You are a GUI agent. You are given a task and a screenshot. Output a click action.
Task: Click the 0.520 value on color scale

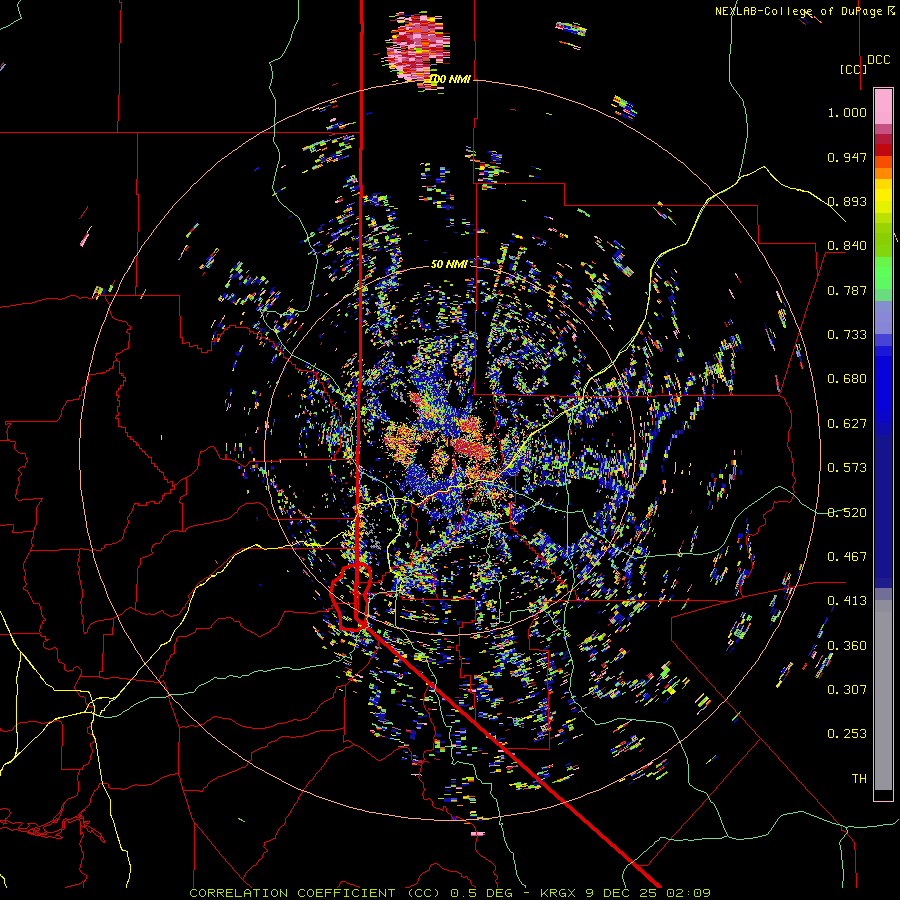[847, 513]
